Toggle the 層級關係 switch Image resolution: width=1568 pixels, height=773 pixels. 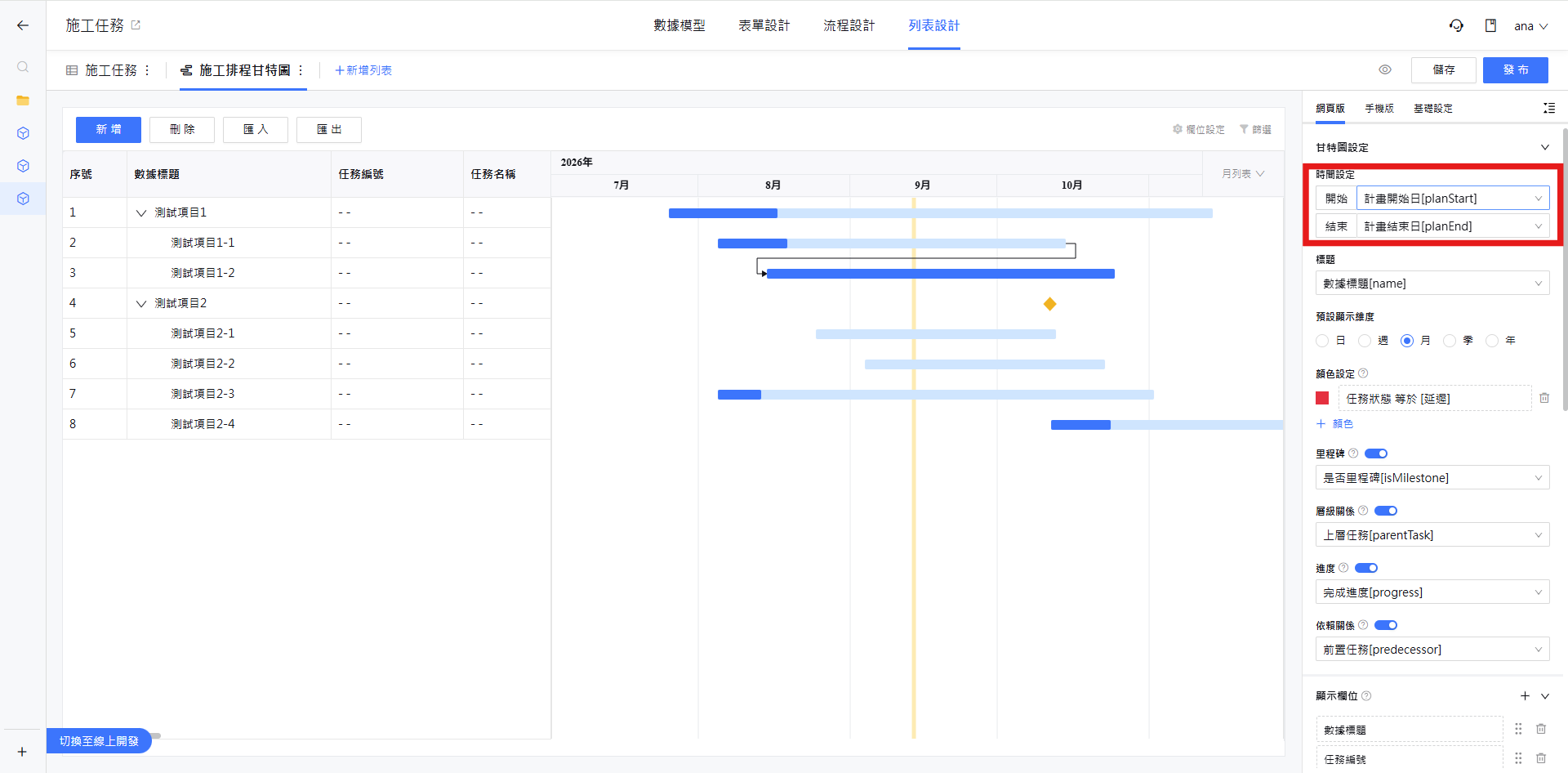[1386, 511]
